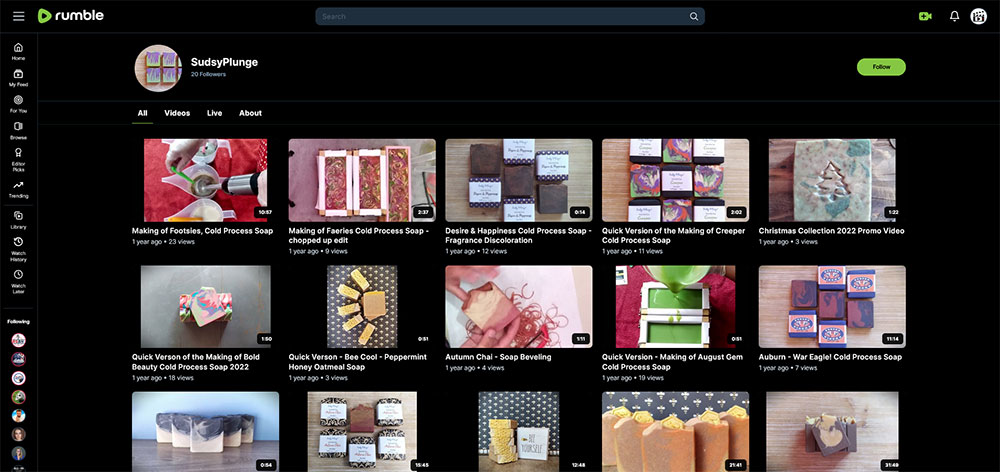Image resolution: width=1000 pixels, height=472 pixels.
Task: Click title 'Making of Faeries Cold Process Soap'
Action: tap(358, 235)
